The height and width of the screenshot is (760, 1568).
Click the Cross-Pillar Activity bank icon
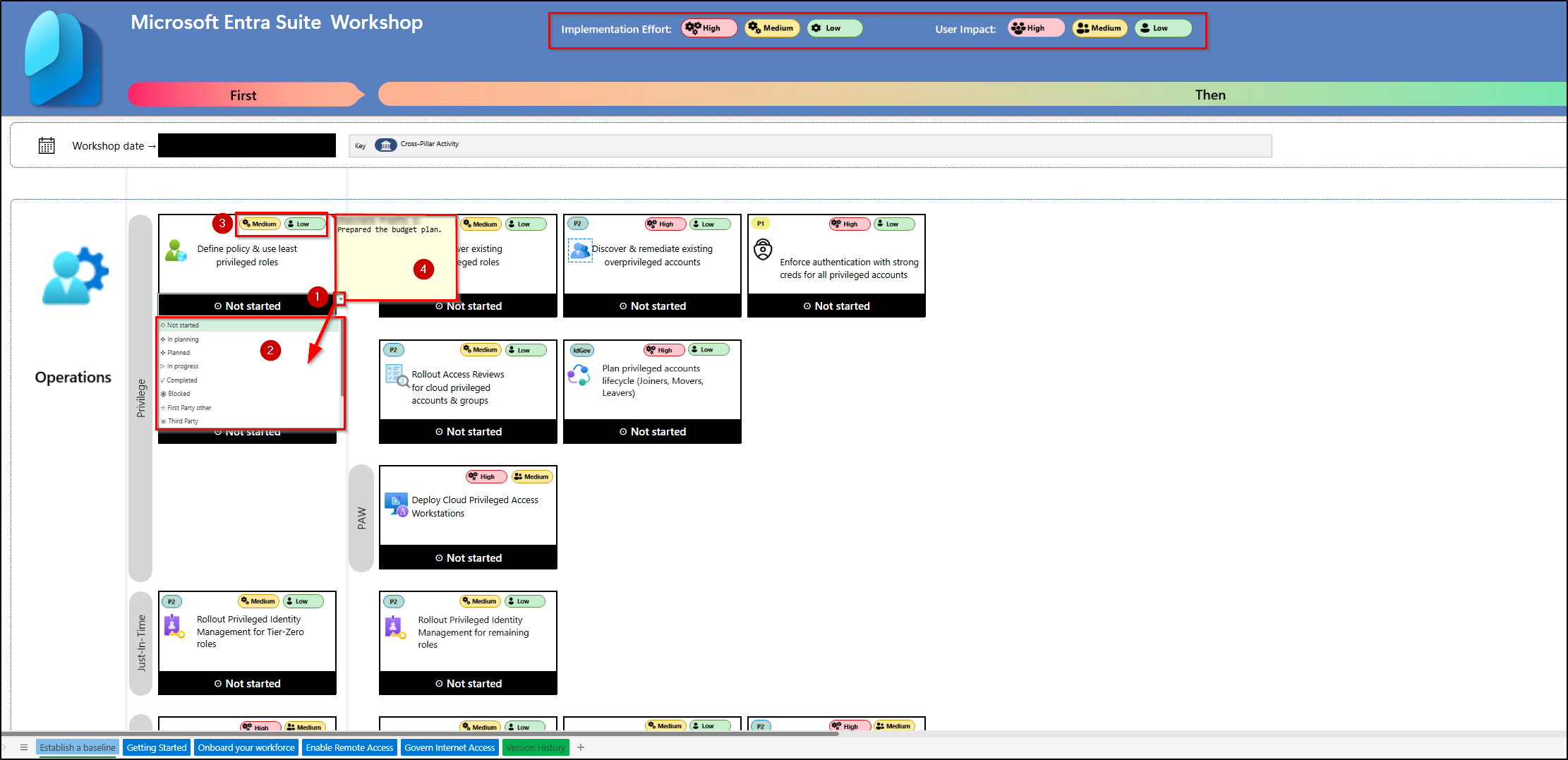click(385, 145)
